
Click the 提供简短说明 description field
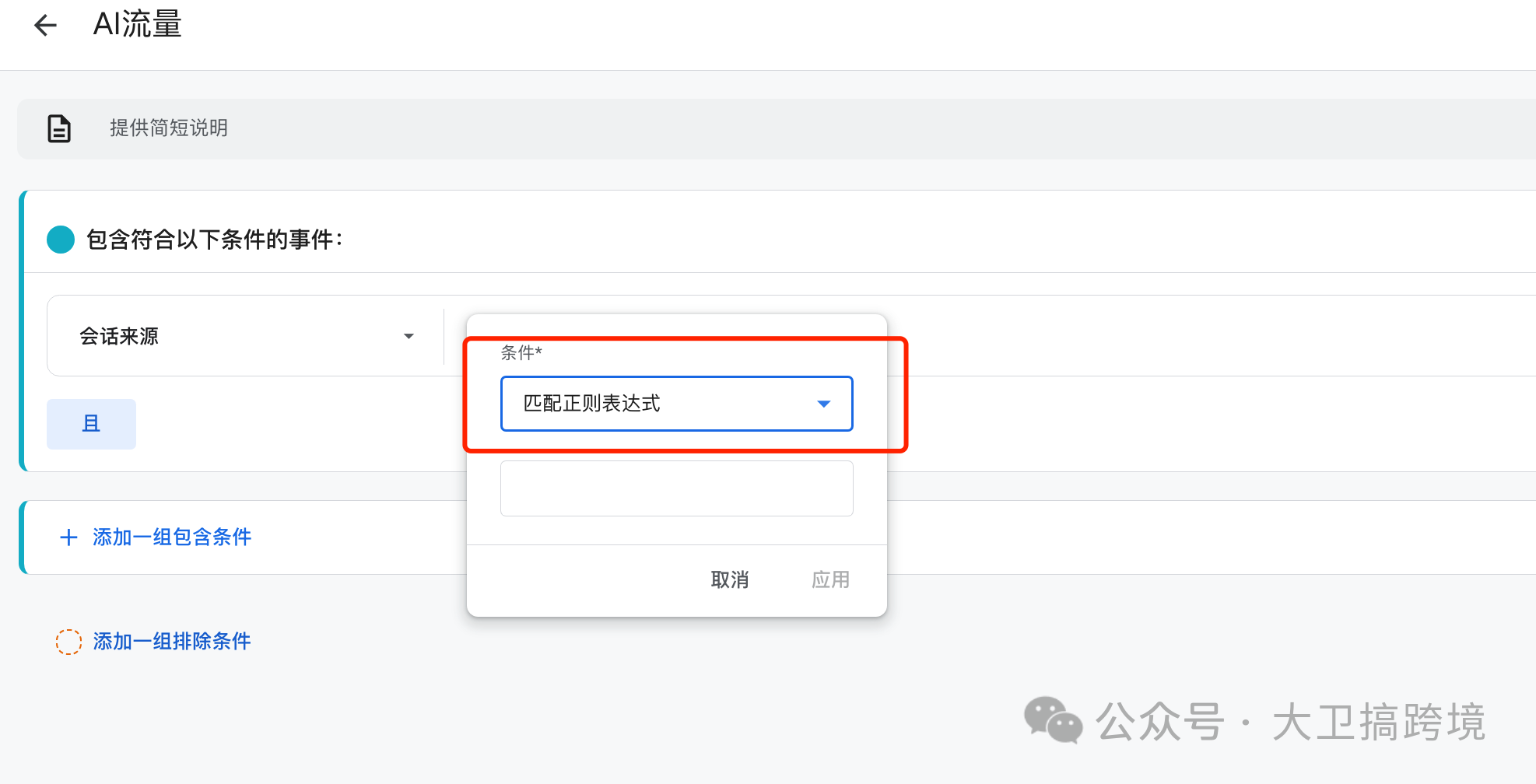point(168,128)
